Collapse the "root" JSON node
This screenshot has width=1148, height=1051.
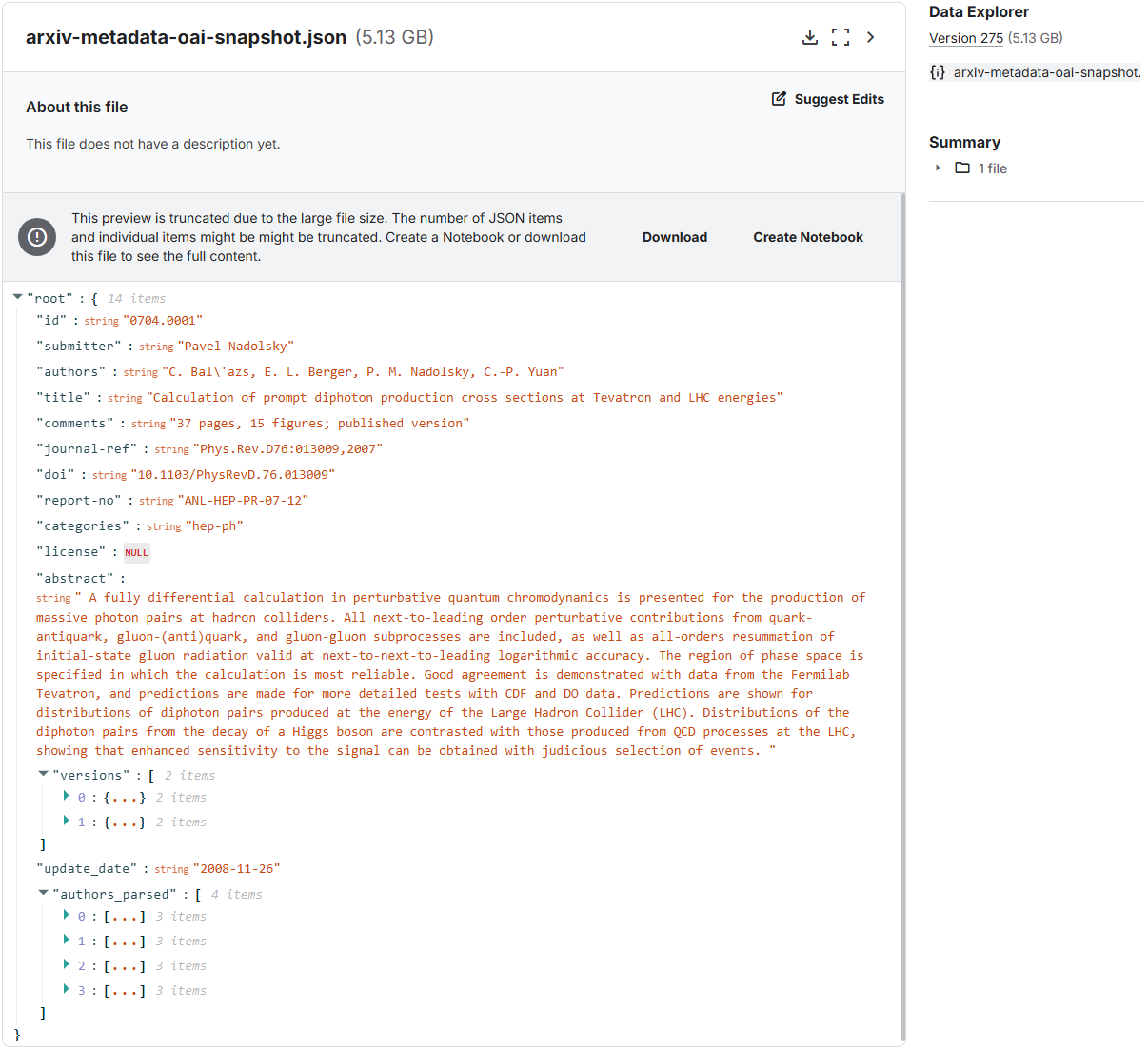pos(18,297)
